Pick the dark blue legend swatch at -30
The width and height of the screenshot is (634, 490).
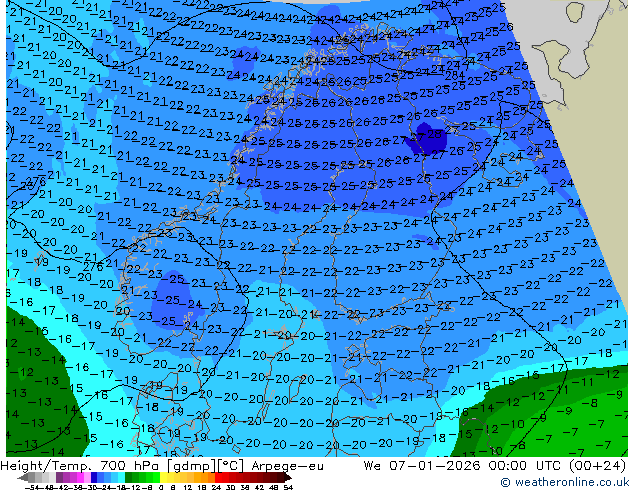click(x=94, y=478)
